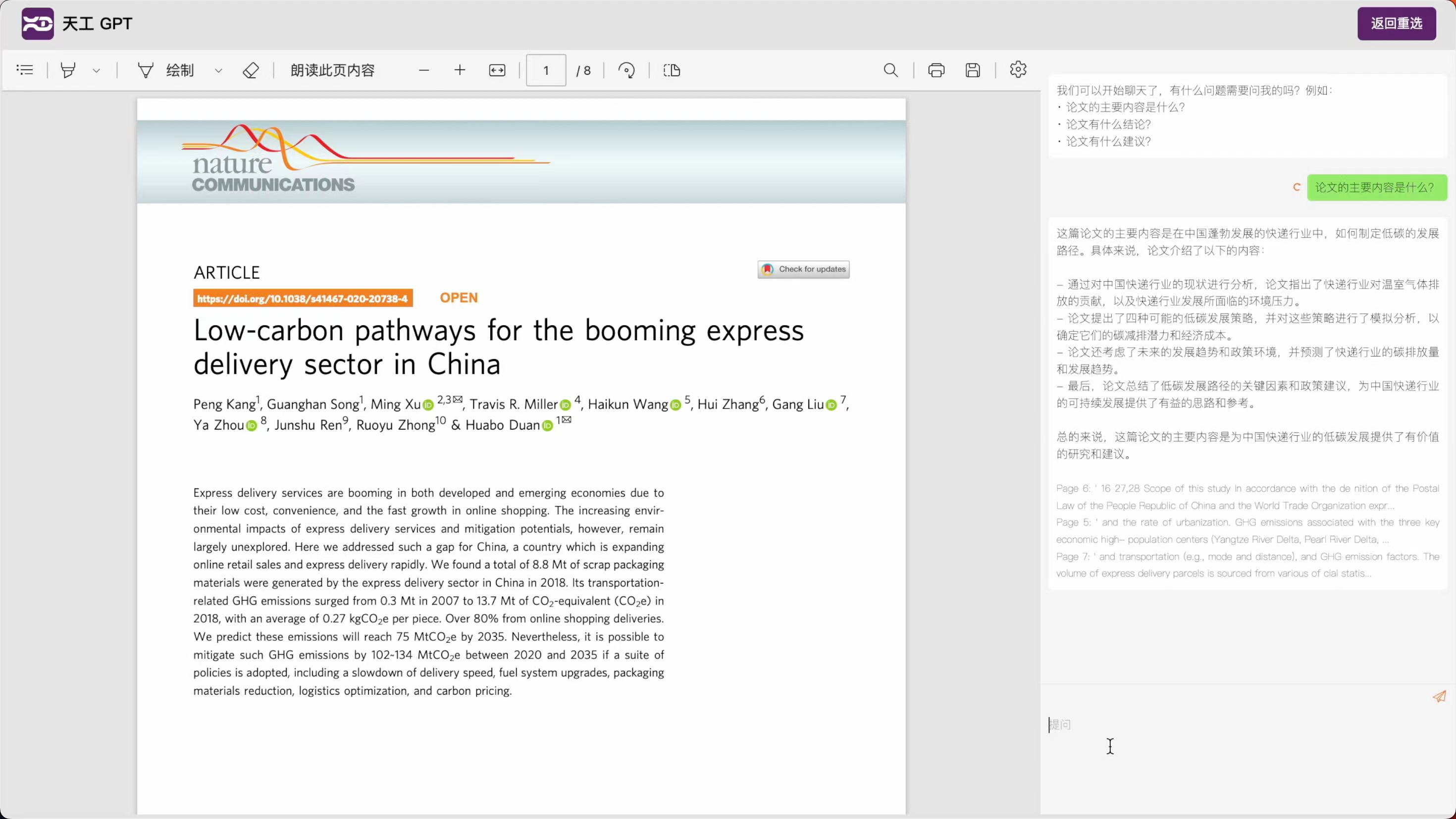
Task: Choose the eraser tool
Action: [x=251, y=70]
